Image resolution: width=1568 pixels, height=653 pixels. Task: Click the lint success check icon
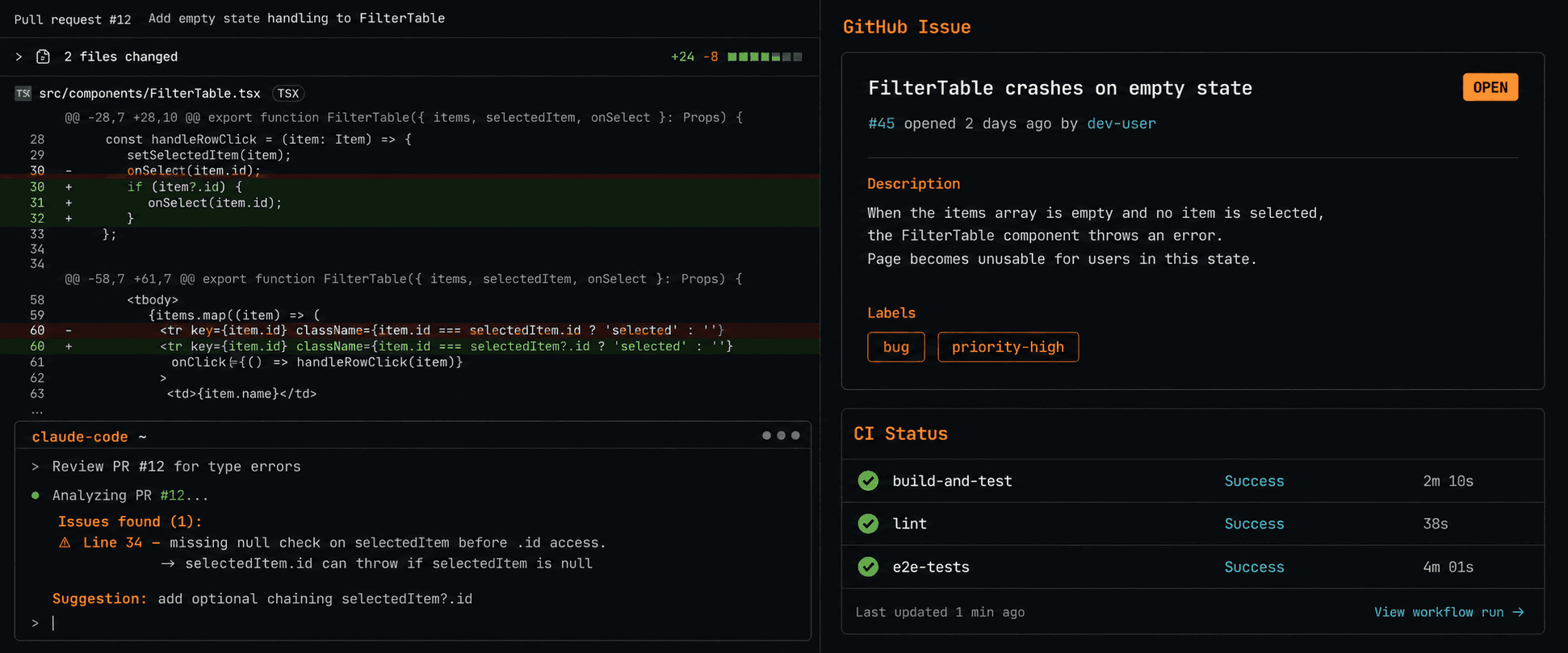pyautogui.click(x=869, y=524)
